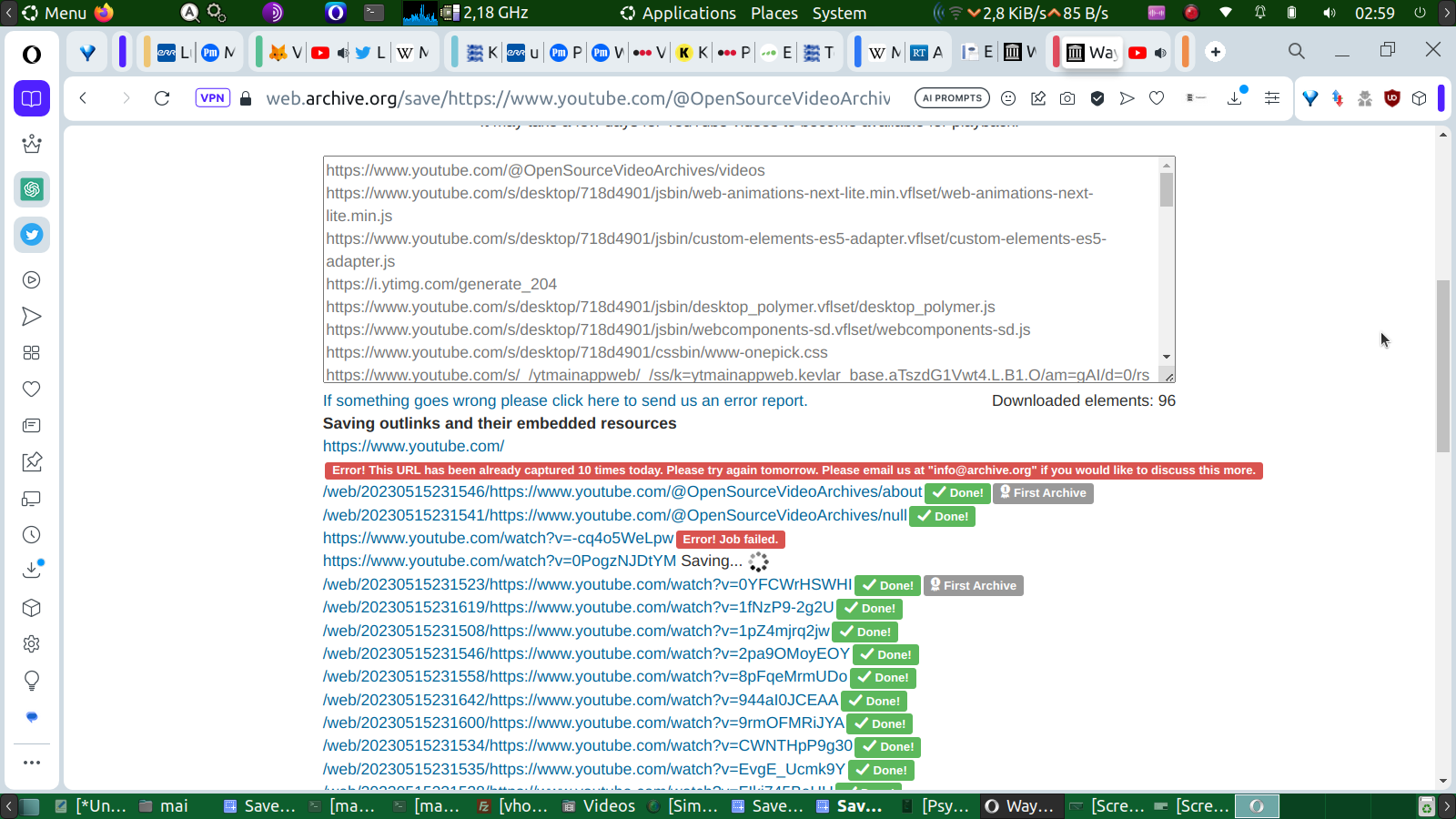Open the terminal launcher in top panel
Screen dimensions: 1456x819
point(374,13)
